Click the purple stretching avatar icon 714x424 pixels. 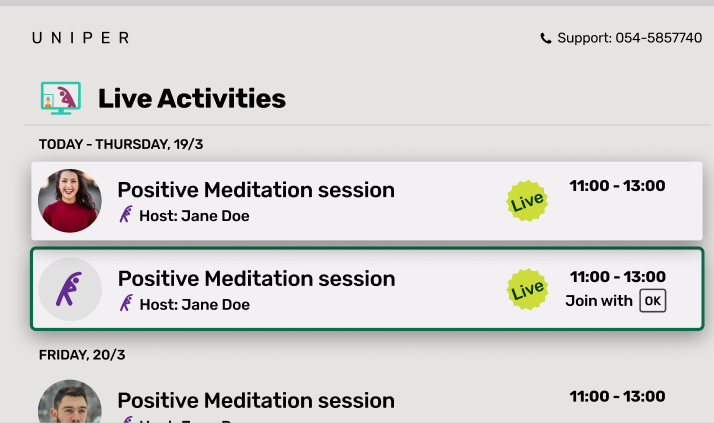(x=70, y=289)
